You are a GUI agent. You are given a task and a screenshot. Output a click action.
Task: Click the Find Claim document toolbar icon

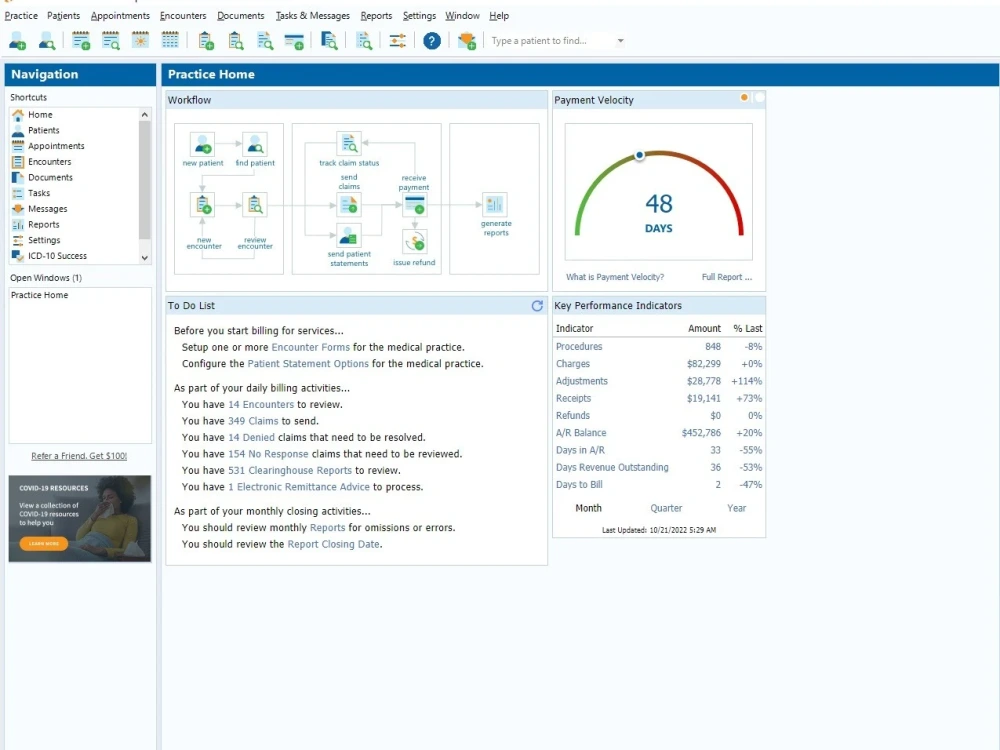click(x=265, y=41)
